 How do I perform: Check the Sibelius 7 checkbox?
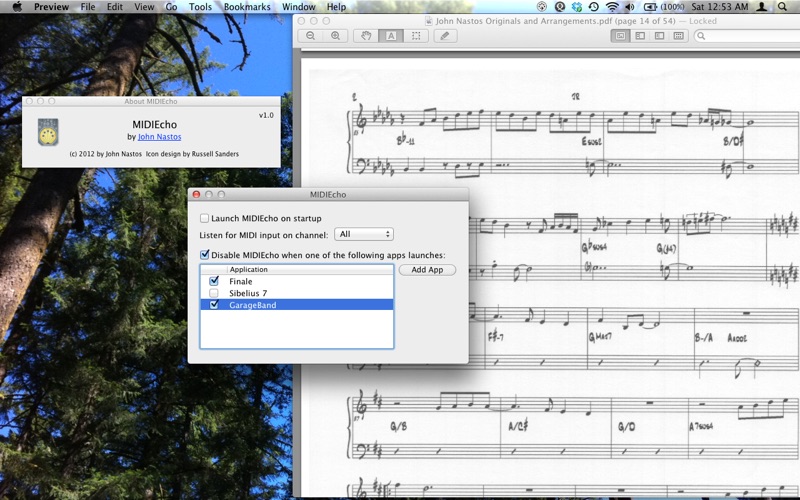(x=214, y=293)
